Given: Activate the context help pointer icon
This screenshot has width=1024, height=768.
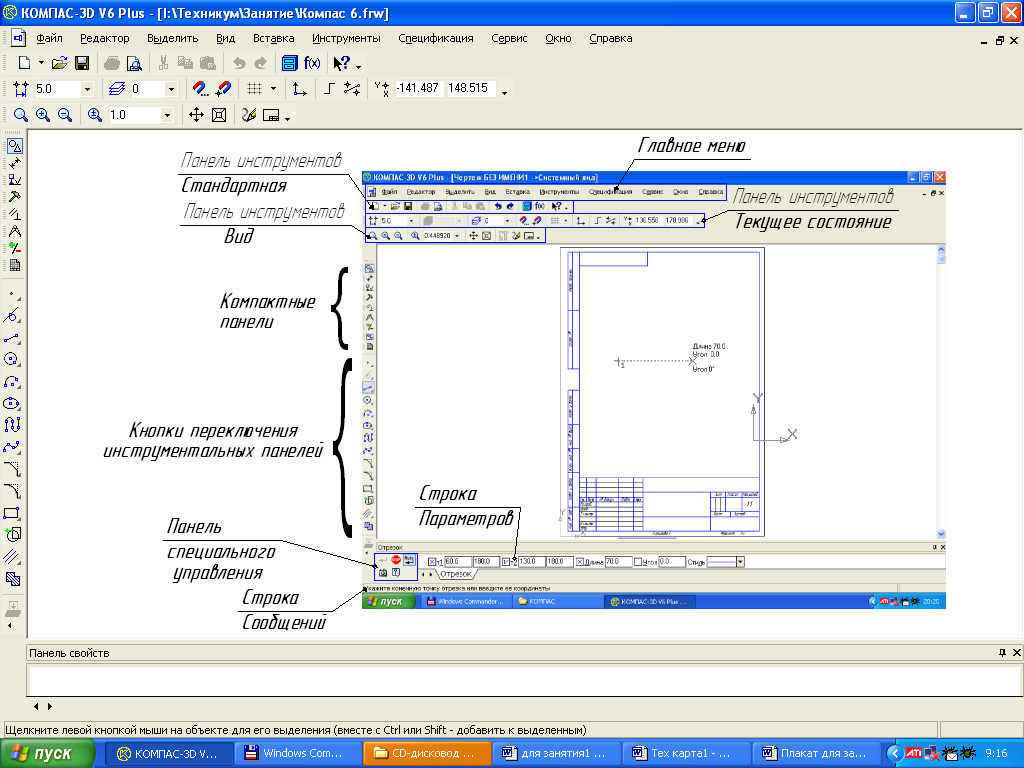Looking at the screenshot, I should (342, 63).
